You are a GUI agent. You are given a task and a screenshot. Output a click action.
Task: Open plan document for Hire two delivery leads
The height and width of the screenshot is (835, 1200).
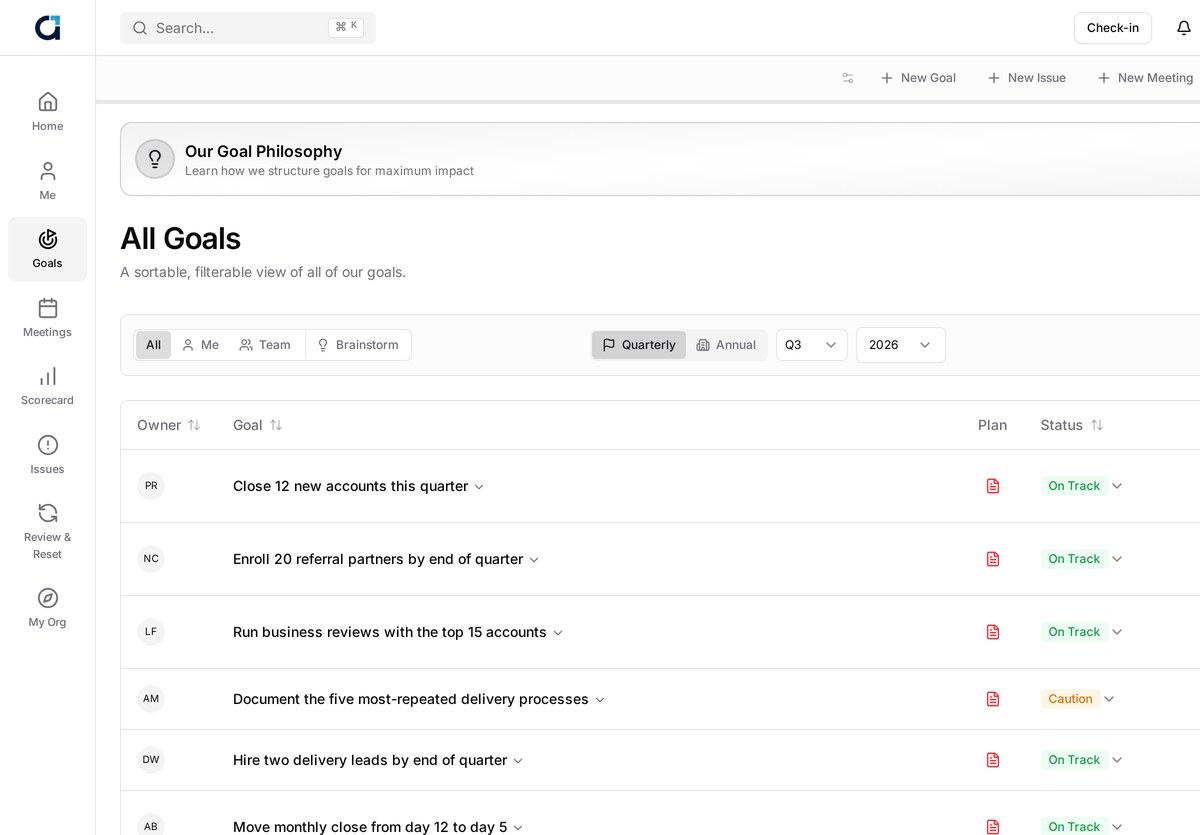993,760
